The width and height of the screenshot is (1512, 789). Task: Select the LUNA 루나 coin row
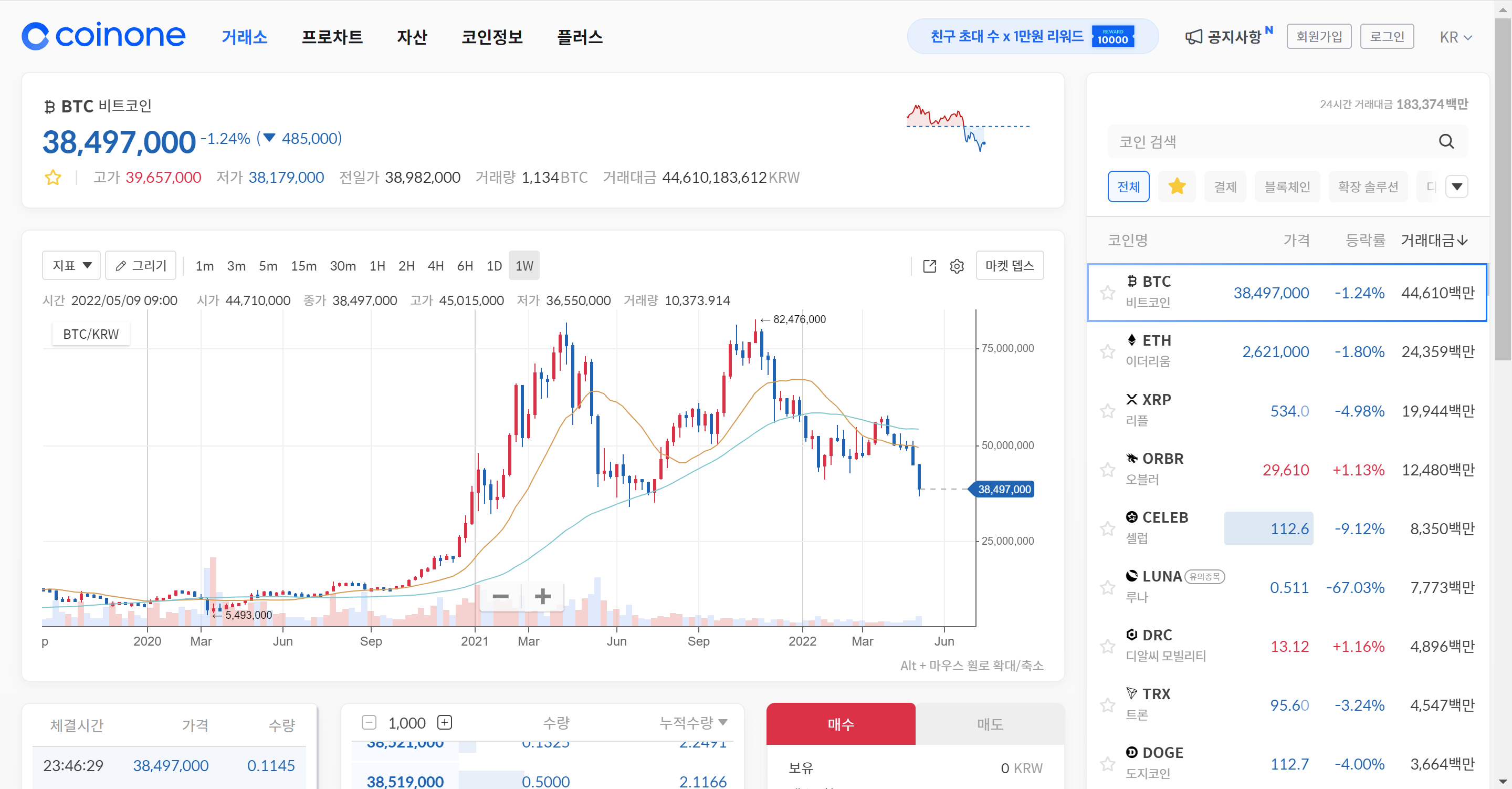click(x=1287, y=587)
